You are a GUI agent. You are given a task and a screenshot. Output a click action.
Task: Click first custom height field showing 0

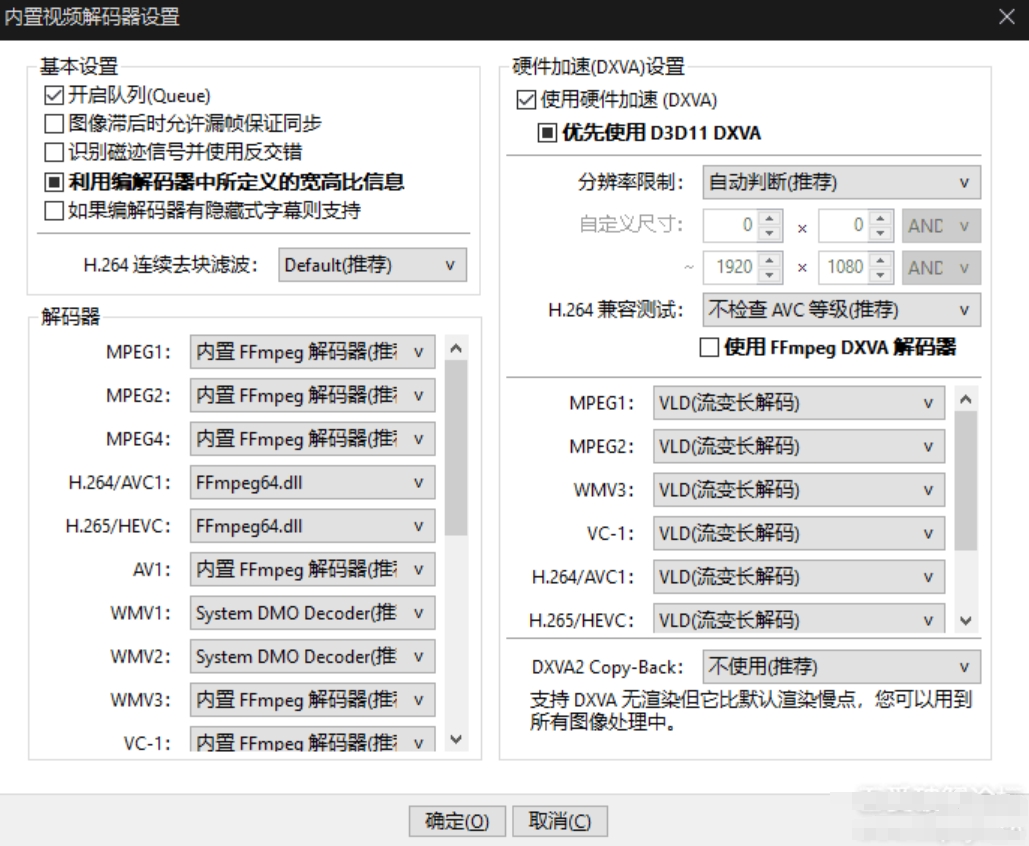click(843, 226)
